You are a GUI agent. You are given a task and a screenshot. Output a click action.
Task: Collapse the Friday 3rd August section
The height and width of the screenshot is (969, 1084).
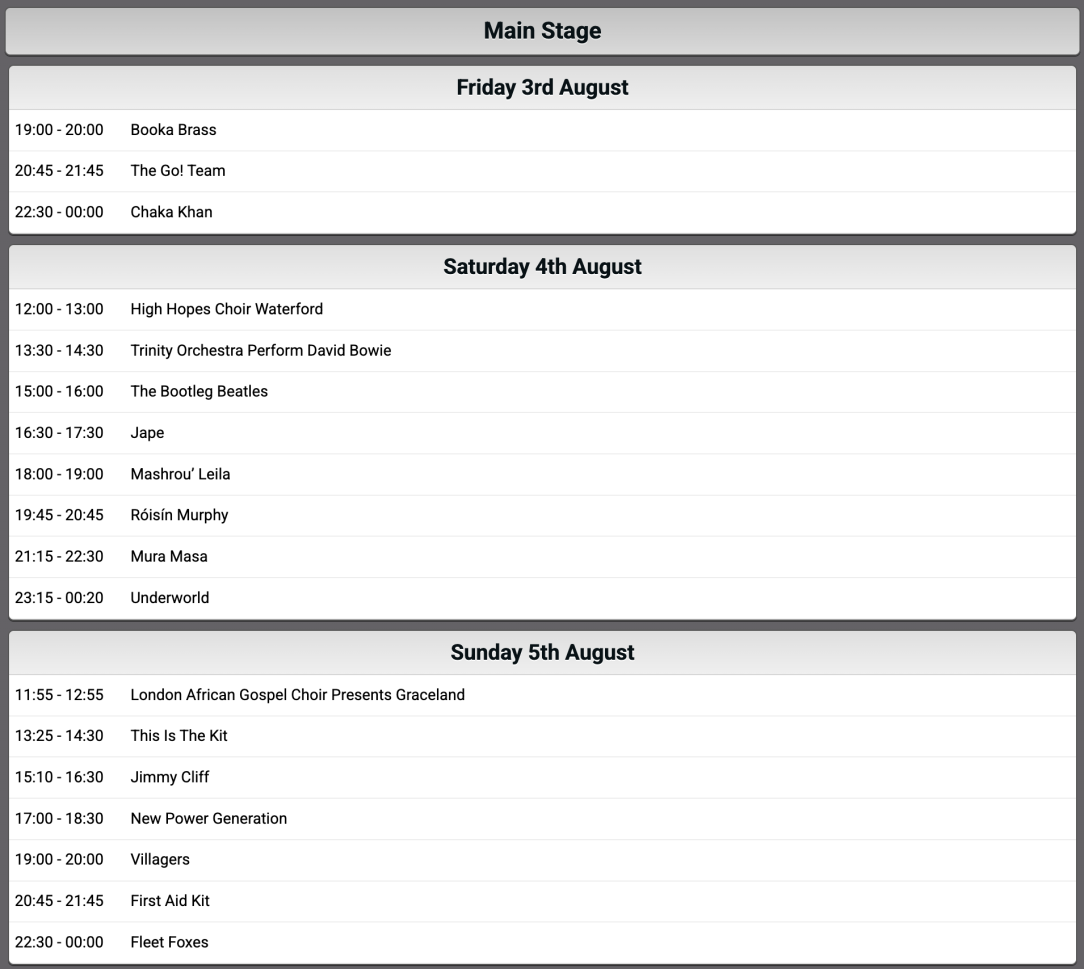point(542,88)
